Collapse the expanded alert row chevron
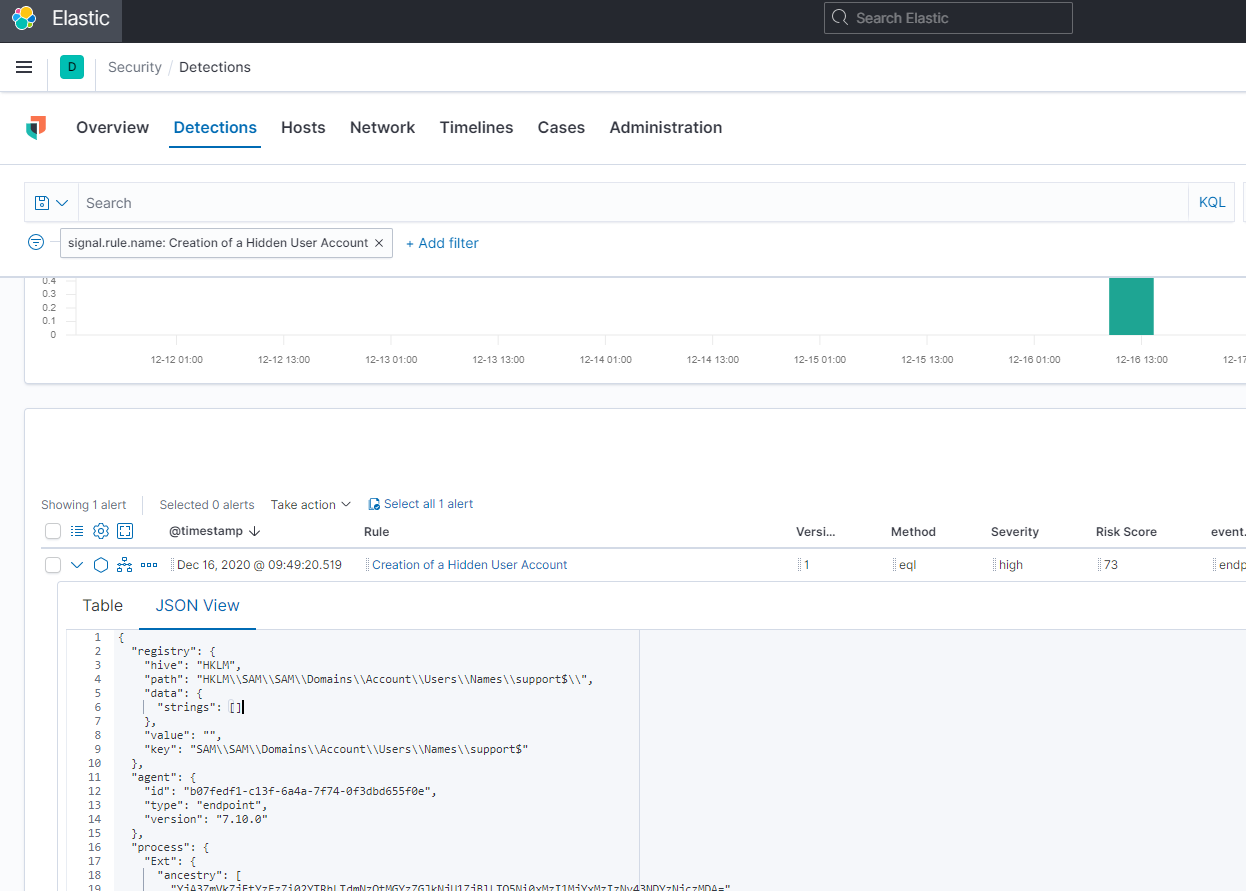1246x891 pixels. pyautogui.click(x=77, y=565)
